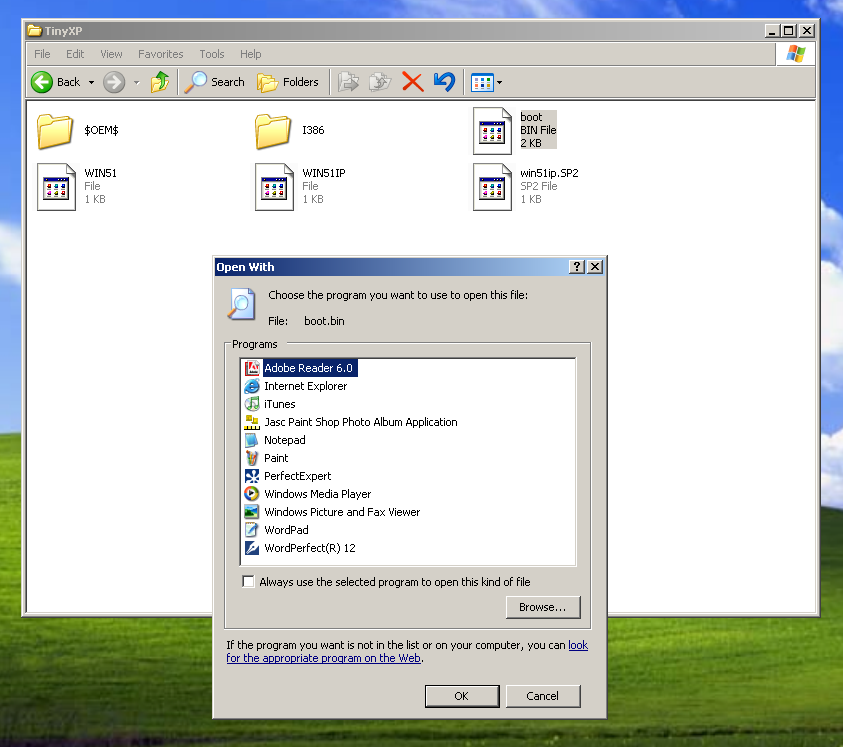This screenshot has width=843, height=747.
Task: Select the WIN51 file icon
Action: pyautogui.click(x=56, y=187)
